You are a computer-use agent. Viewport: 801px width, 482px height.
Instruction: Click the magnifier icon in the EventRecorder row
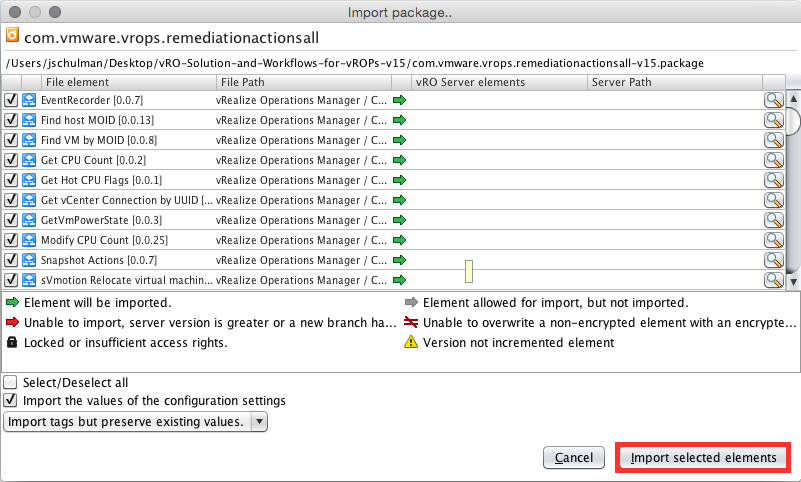[774, 100]
